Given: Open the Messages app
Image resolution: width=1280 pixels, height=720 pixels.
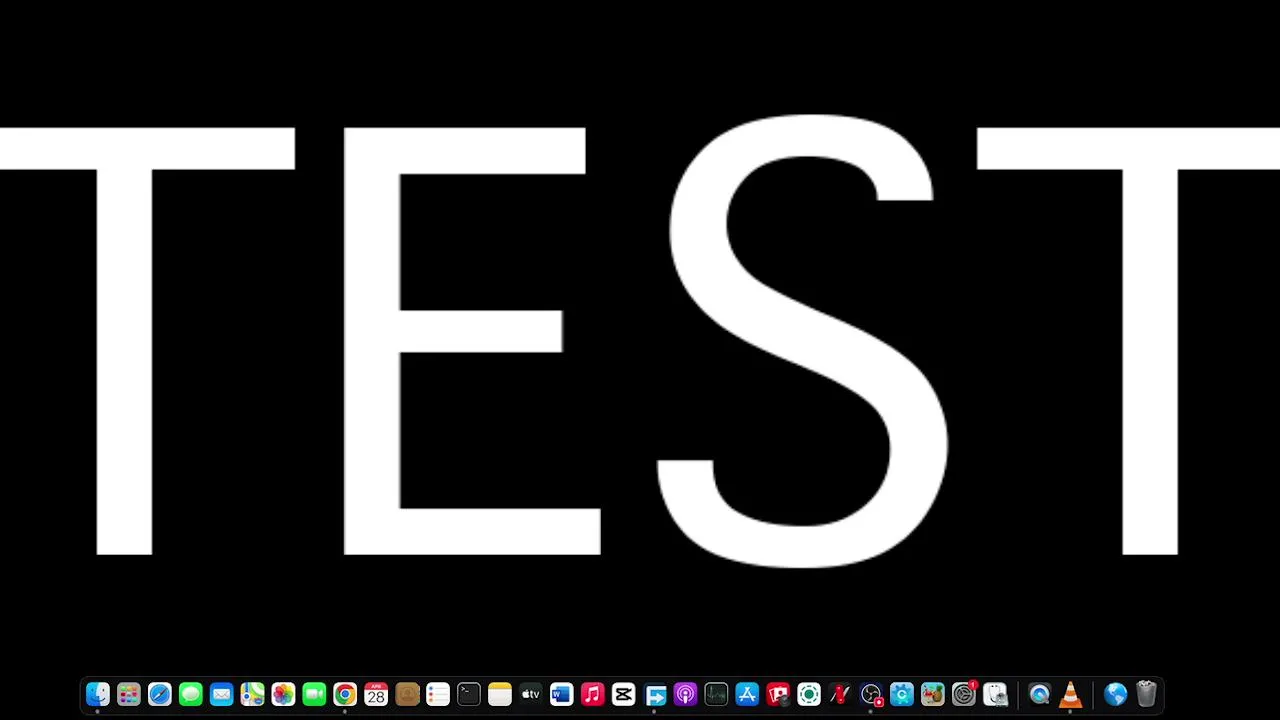Looking at the screenshot, I should pos(191,694).
